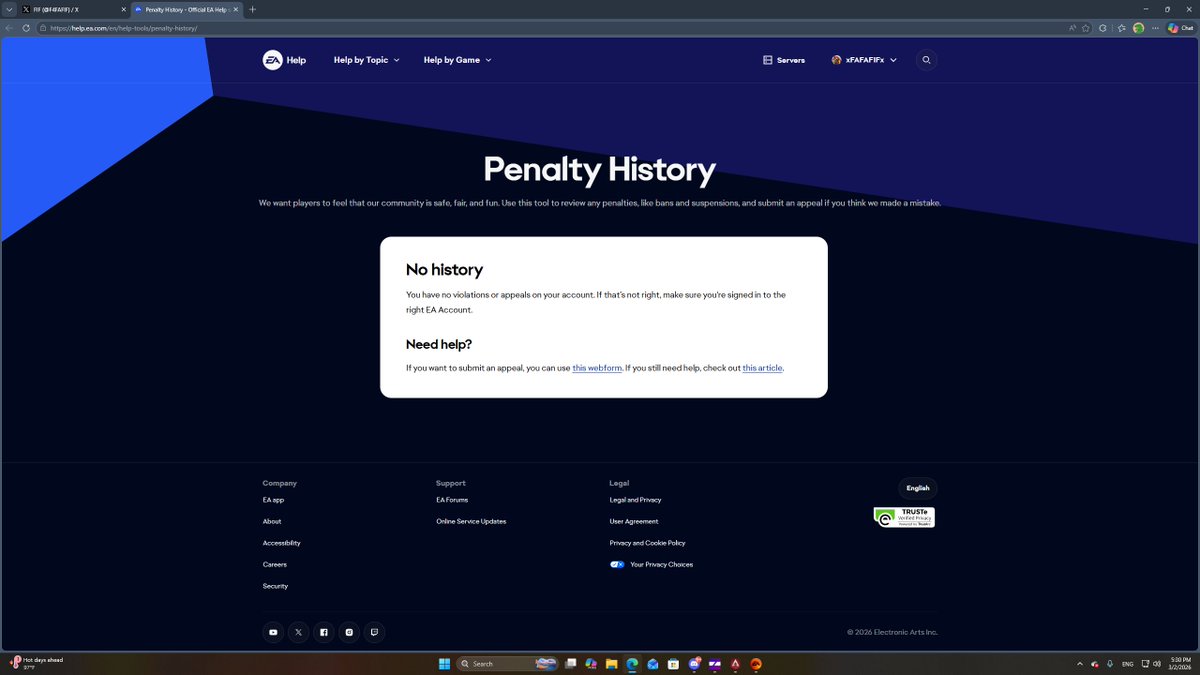Image resolution: width=1200 pixels, height=675 pixels.
Task: Open a new browser tab with plus
Action: 252,9
